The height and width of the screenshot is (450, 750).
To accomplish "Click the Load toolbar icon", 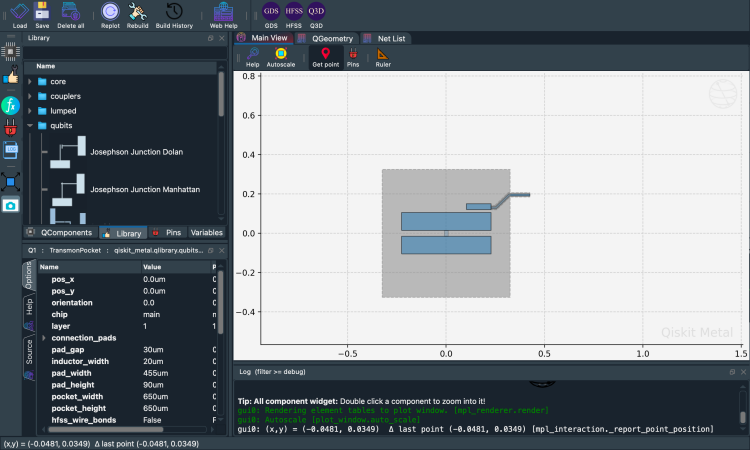I will click(x=20, y=15).
